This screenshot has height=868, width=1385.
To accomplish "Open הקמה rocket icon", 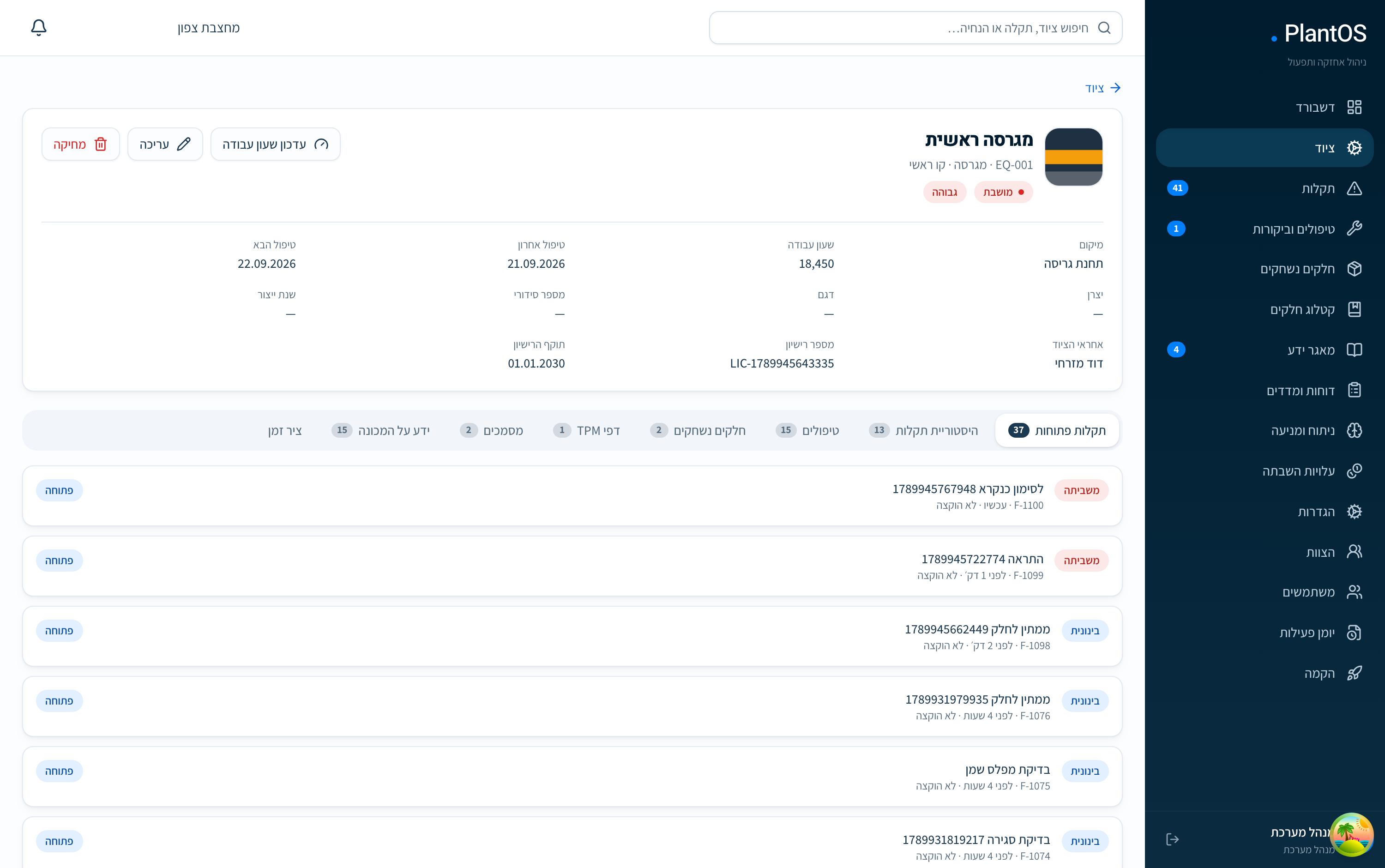I will pos(1354,673).
